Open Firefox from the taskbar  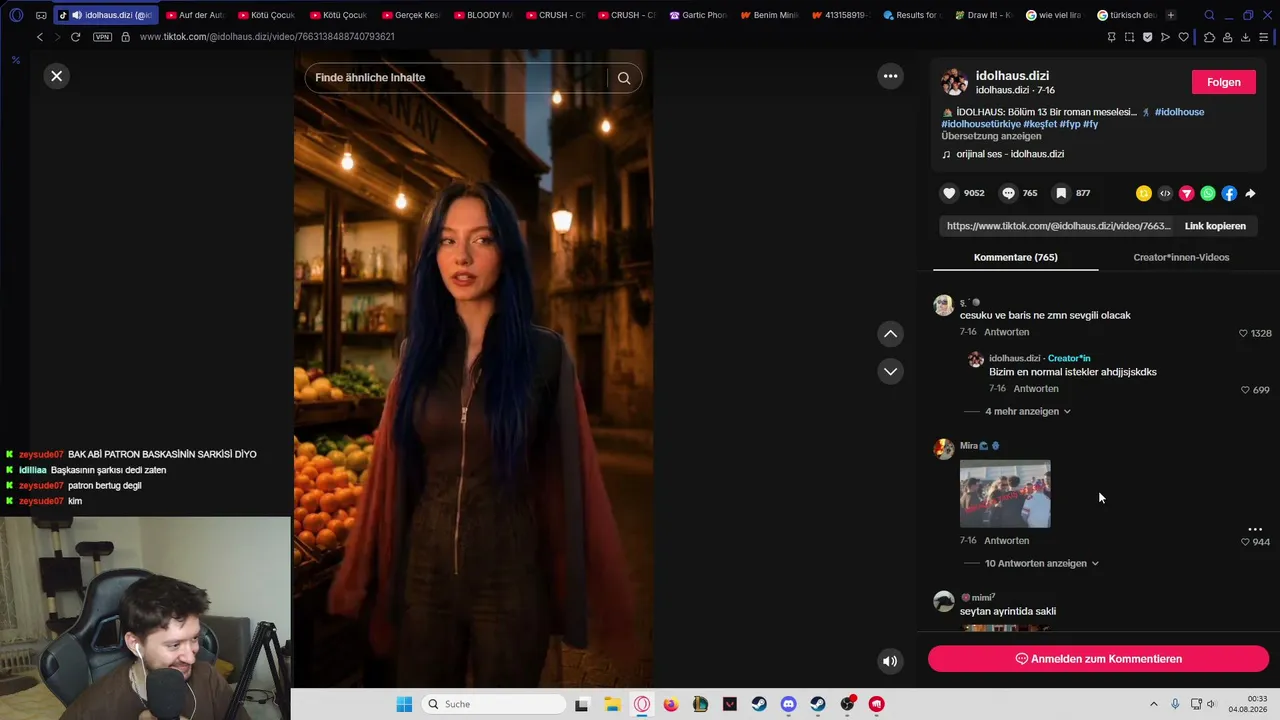(x=671, y=704)
